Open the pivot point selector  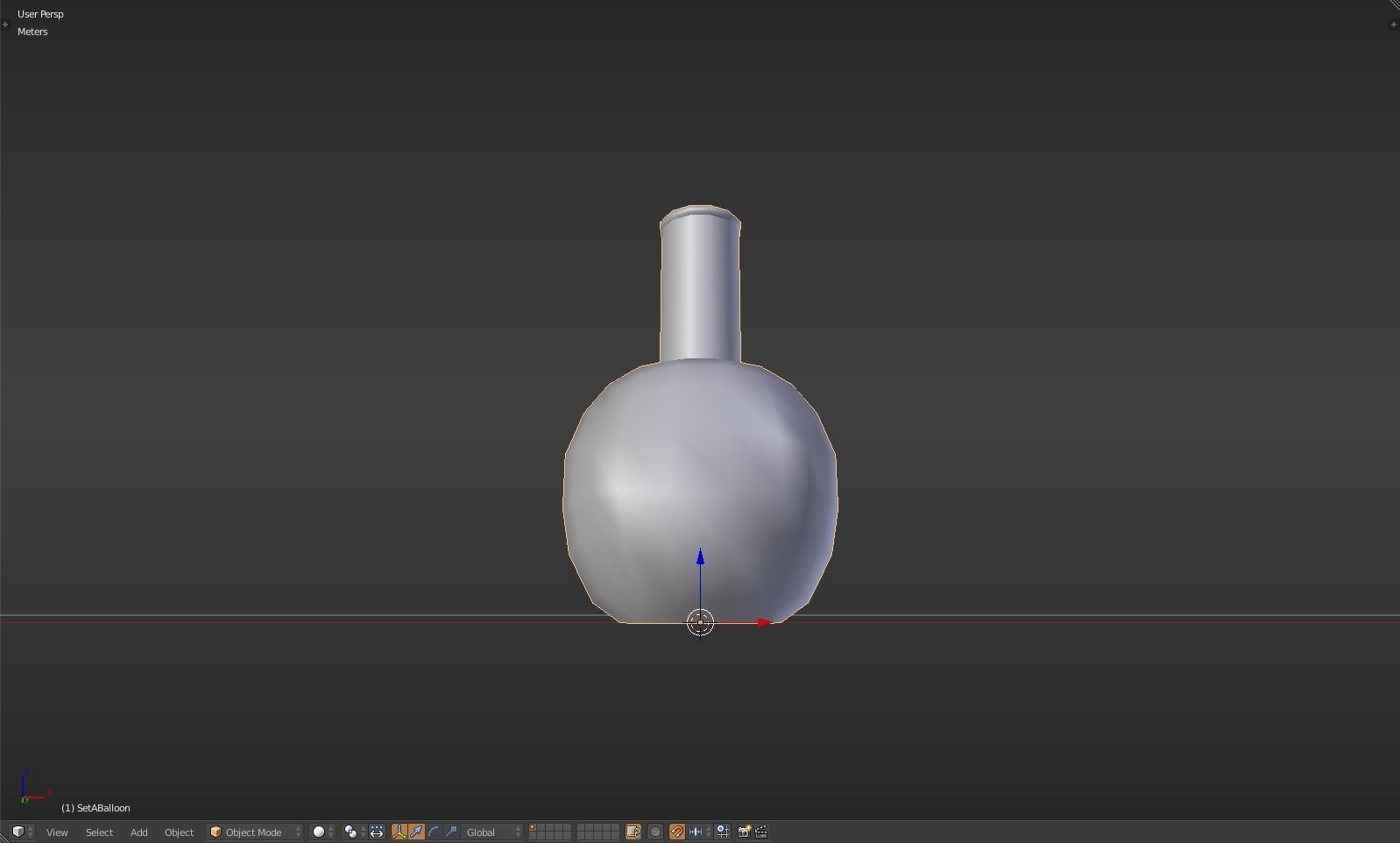pos(354,832)
